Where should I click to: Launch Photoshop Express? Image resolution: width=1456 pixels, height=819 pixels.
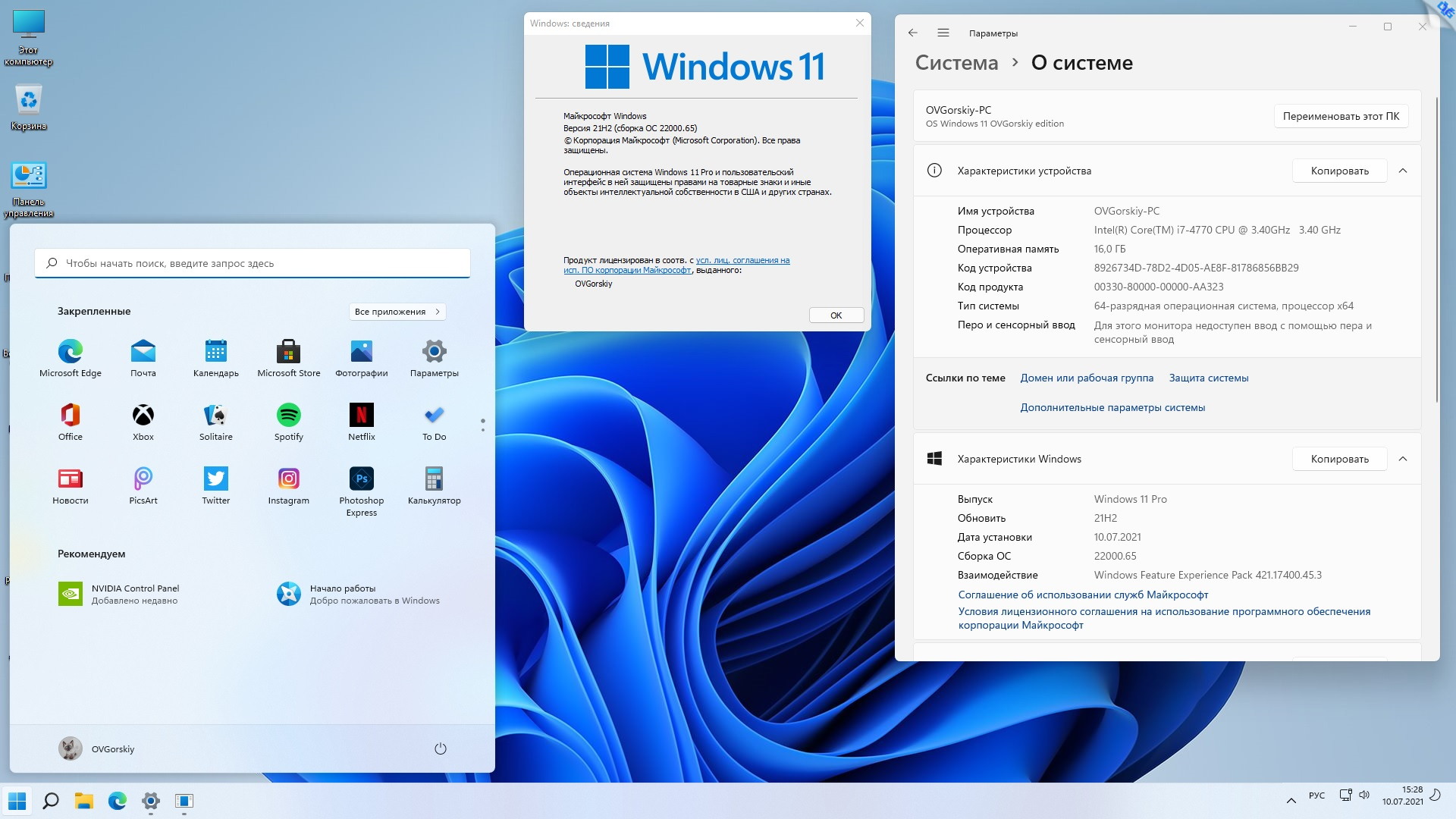[x=361, y=480]
